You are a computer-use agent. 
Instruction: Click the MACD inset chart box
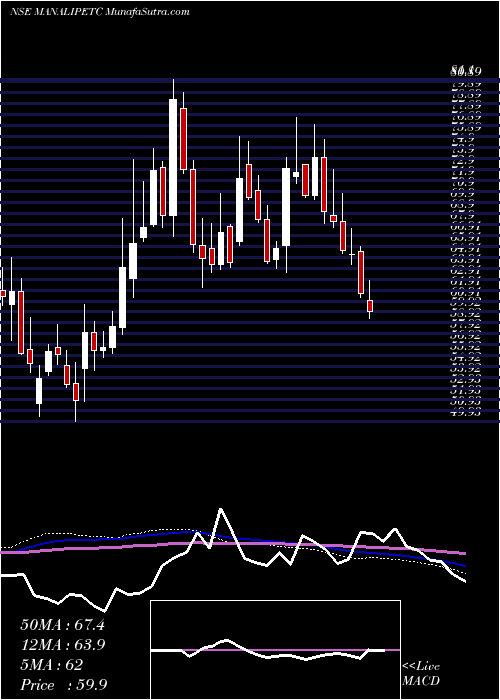[275, 650]
